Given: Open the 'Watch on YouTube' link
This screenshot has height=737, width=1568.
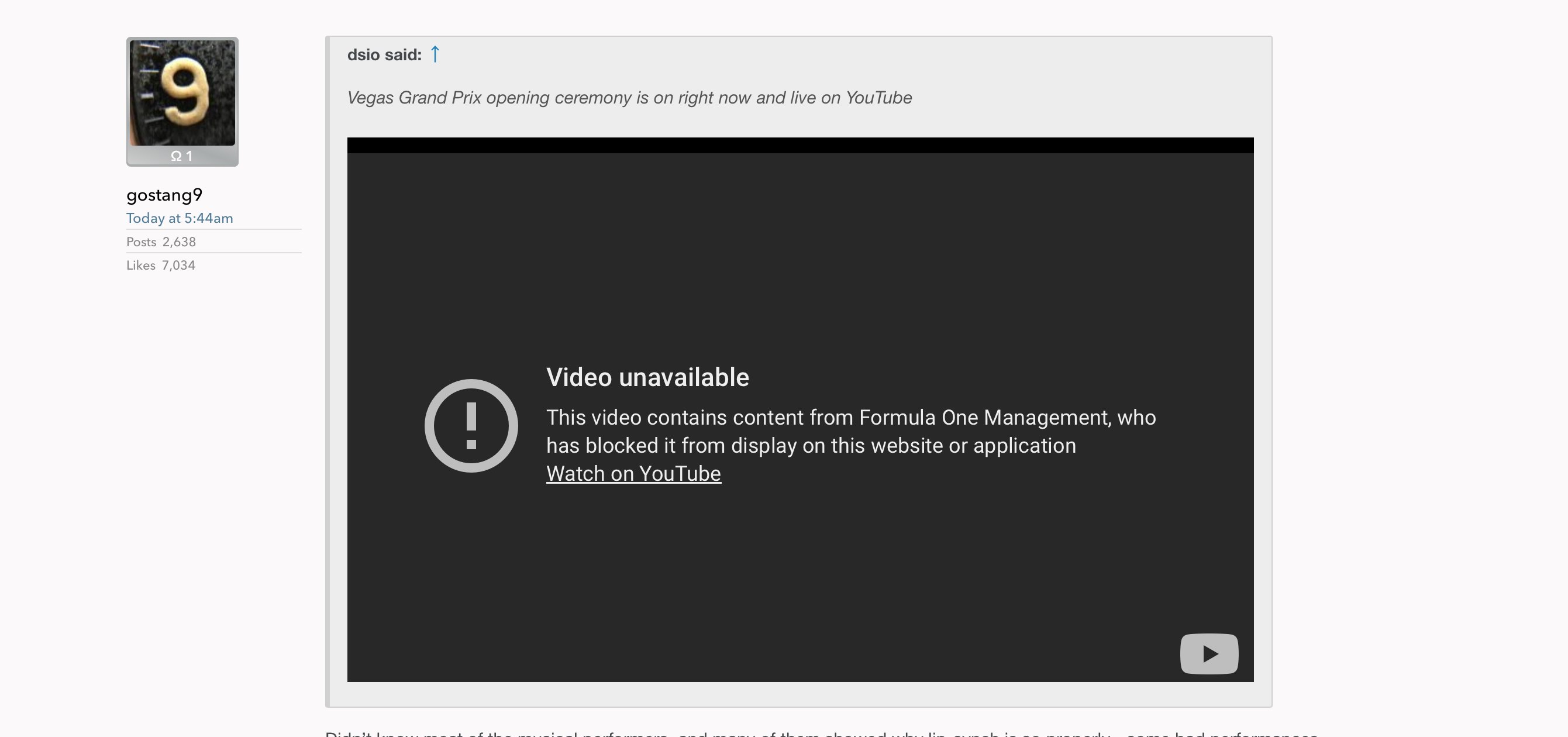Looking at the screenshot, I should coord(633,473).
